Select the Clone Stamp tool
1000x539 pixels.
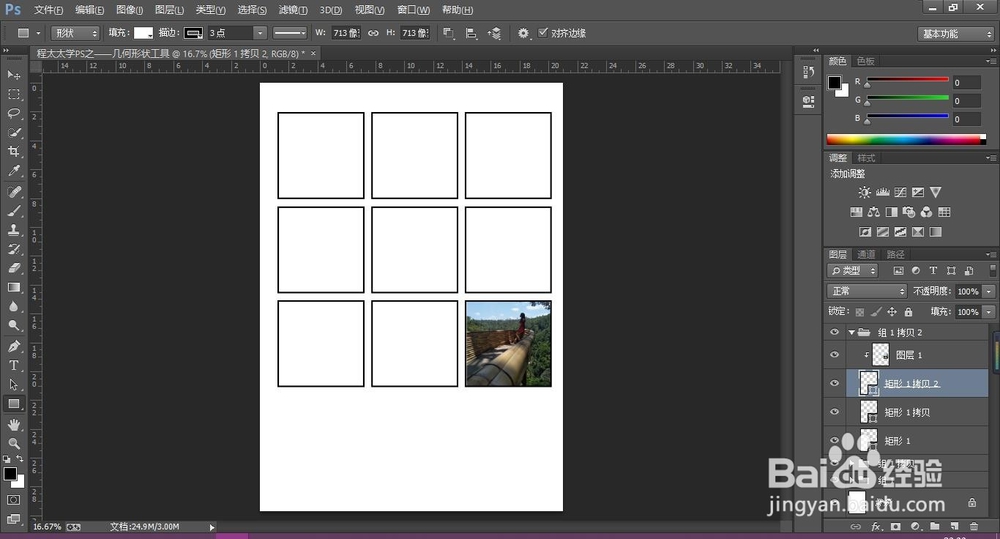[13, 230]
